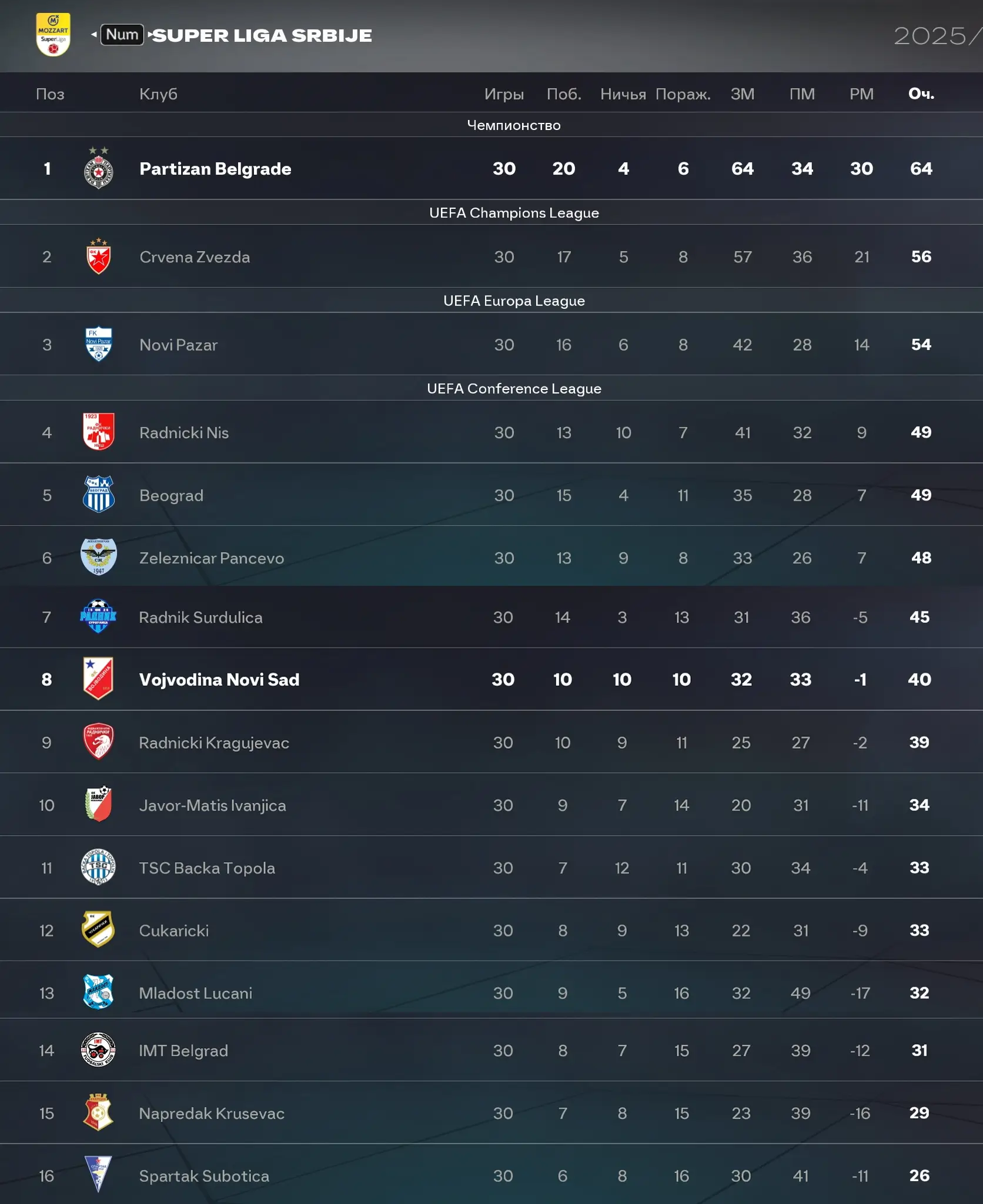
Task: Click the Vojvodina Novi Sad crest
Action: pyautogui.click(x=98, y=679)
